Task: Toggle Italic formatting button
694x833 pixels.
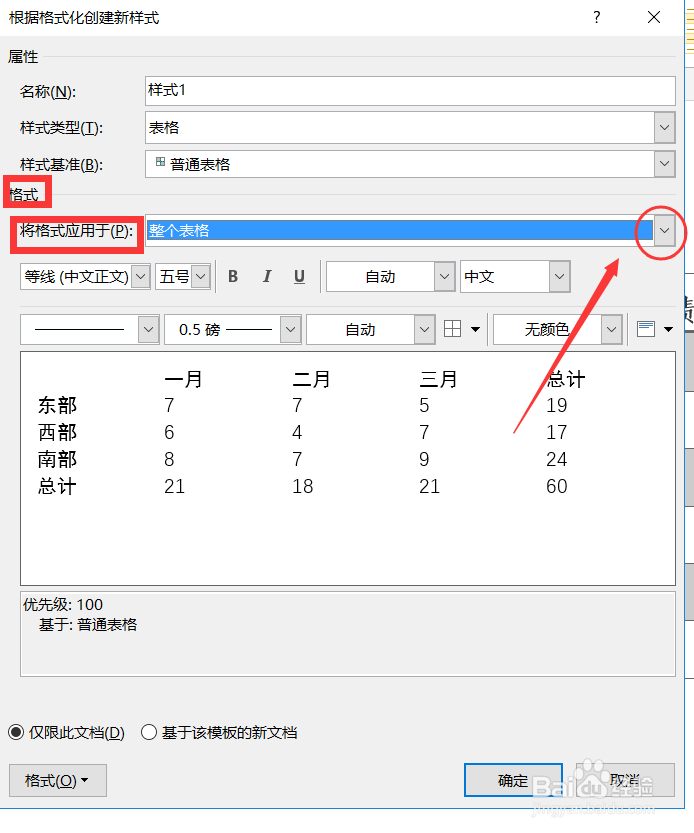Action: [x=266, y=276]
